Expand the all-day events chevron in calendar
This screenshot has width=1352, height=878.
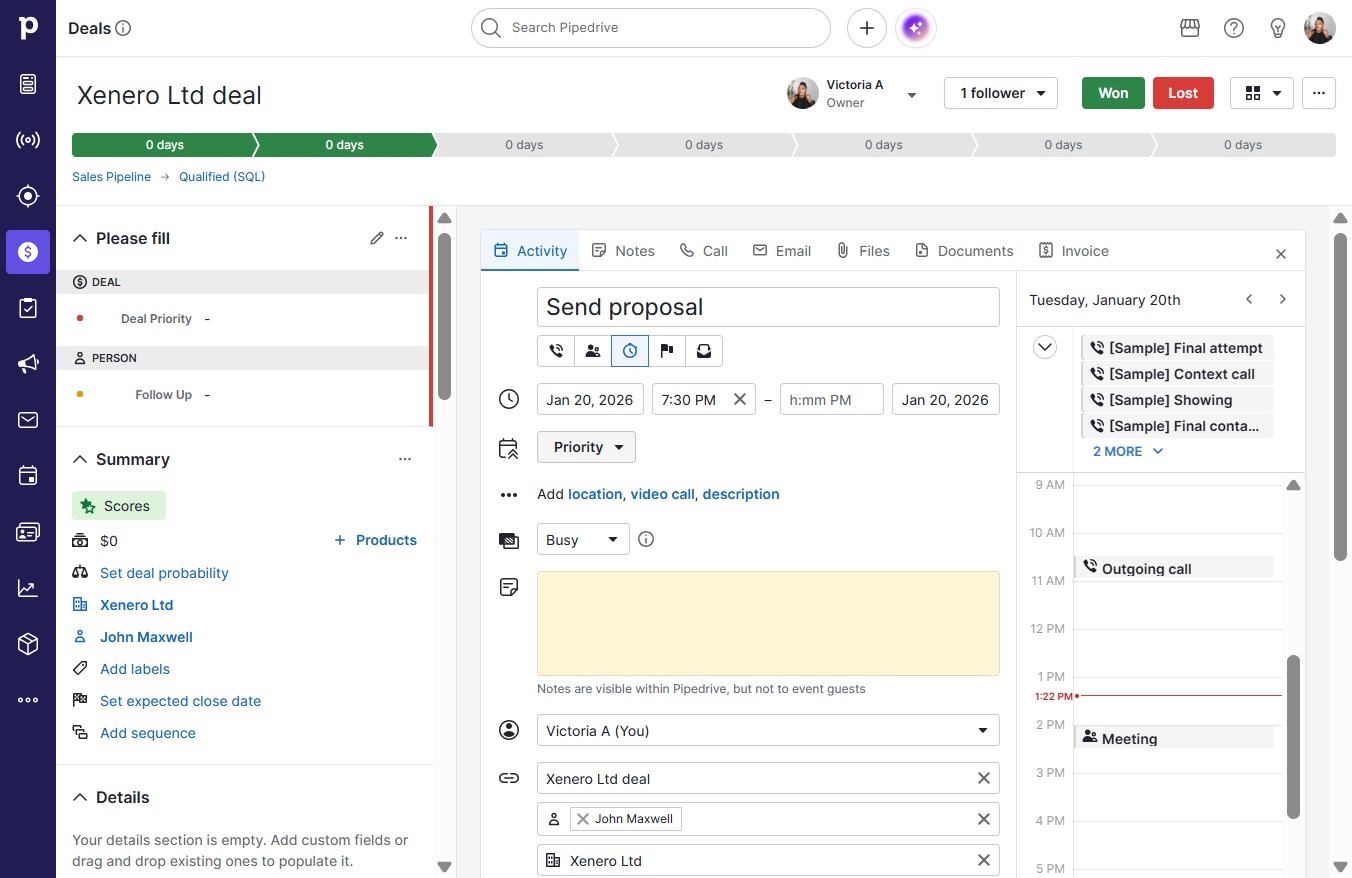click(x=1045, y=348)
